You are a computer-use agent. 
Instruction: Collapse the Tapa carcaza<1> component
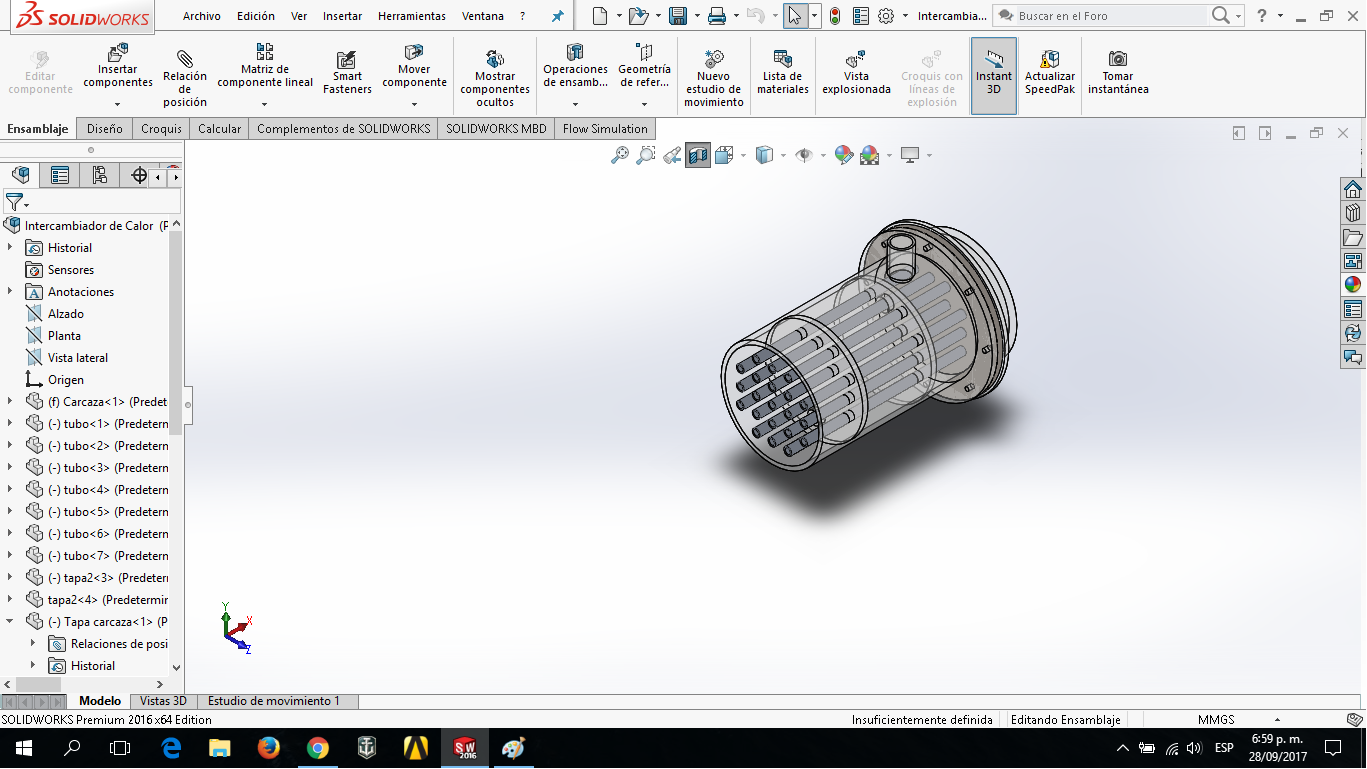pos(10,622)
